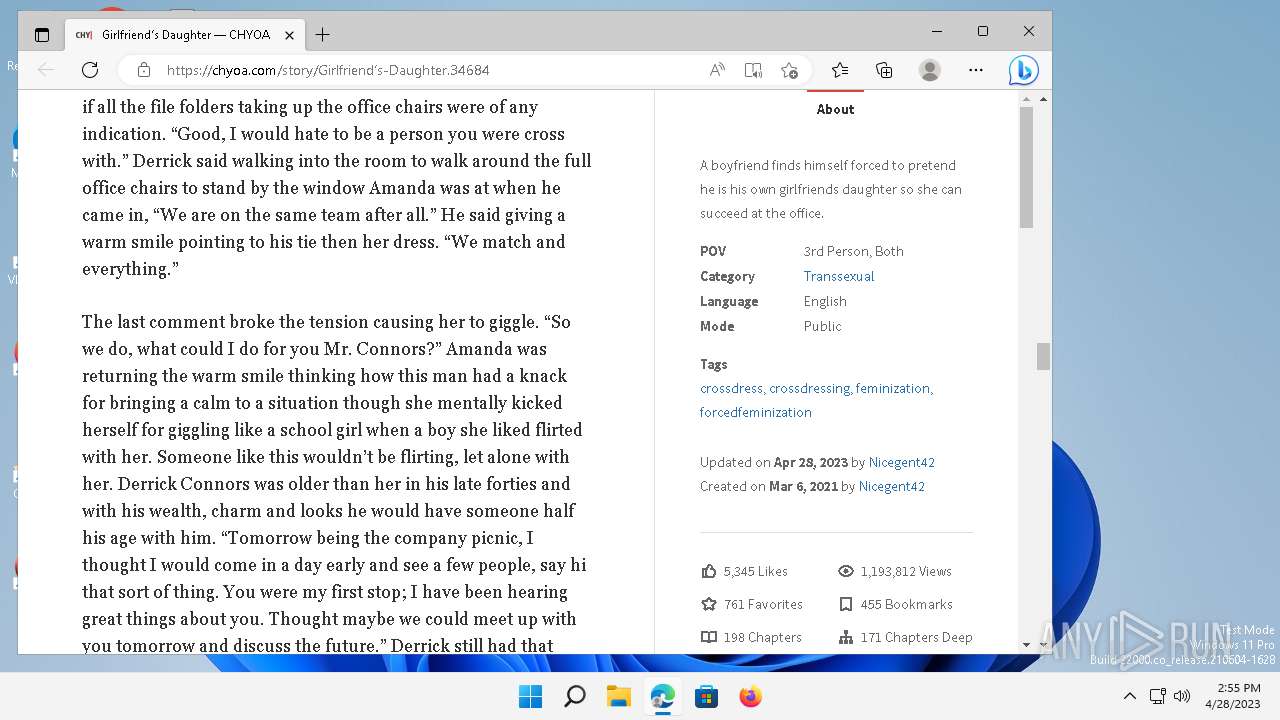Open Read Aloud icon in address bar
1280x720 pixels.
717,70
